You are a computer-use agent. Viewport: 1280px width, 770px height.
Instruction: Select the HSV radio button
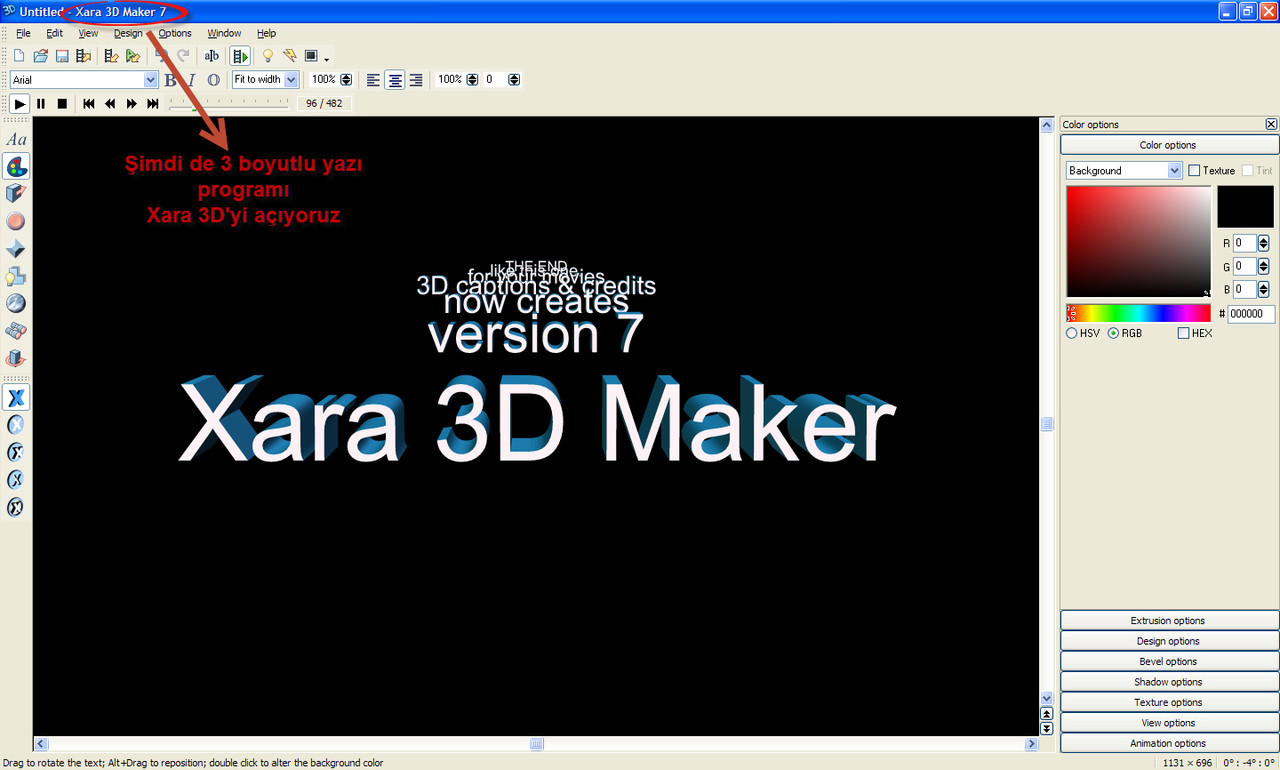coord(1072,333)
